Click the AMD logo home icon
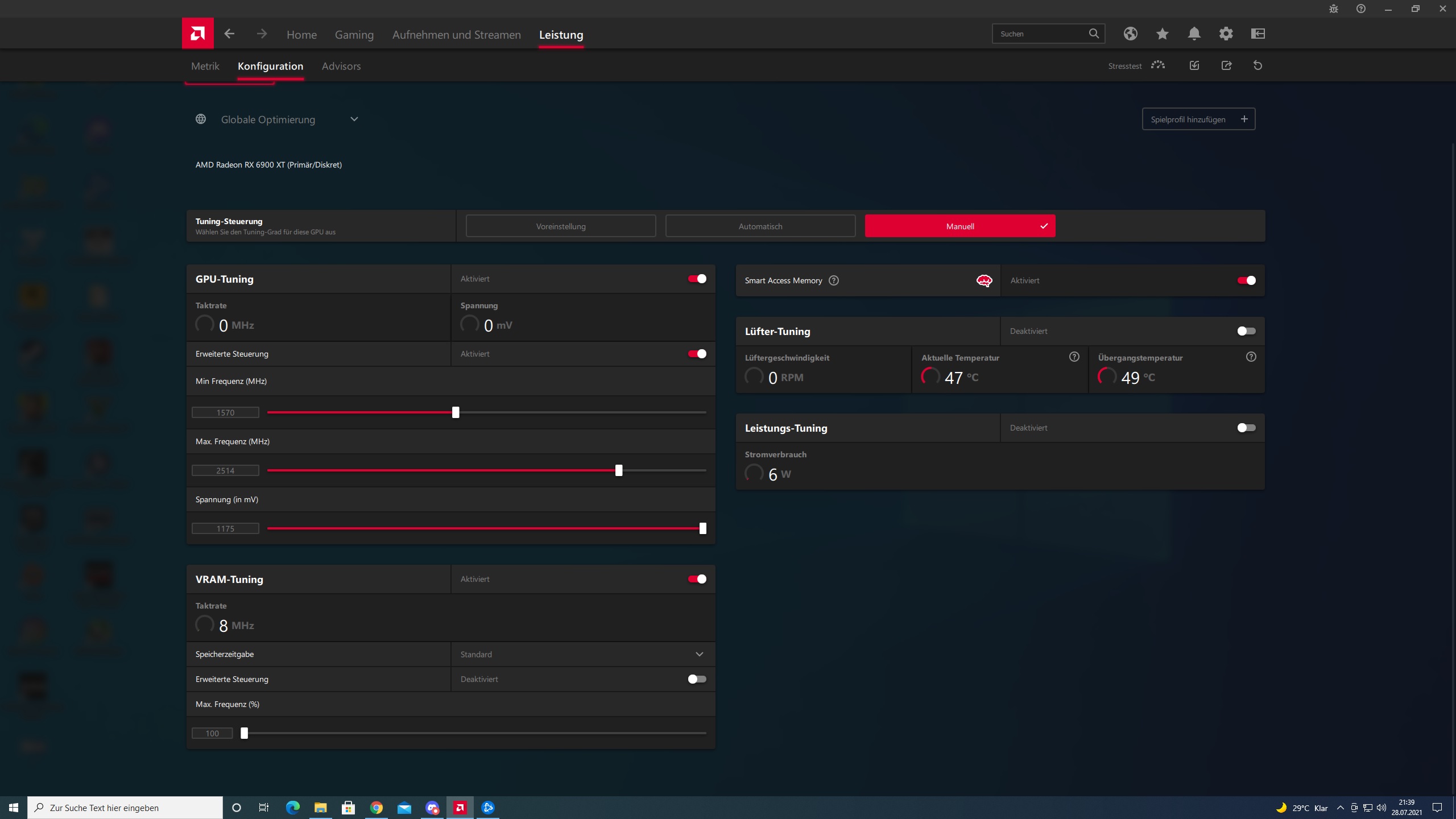1456x819 pixels. point(197,34)
